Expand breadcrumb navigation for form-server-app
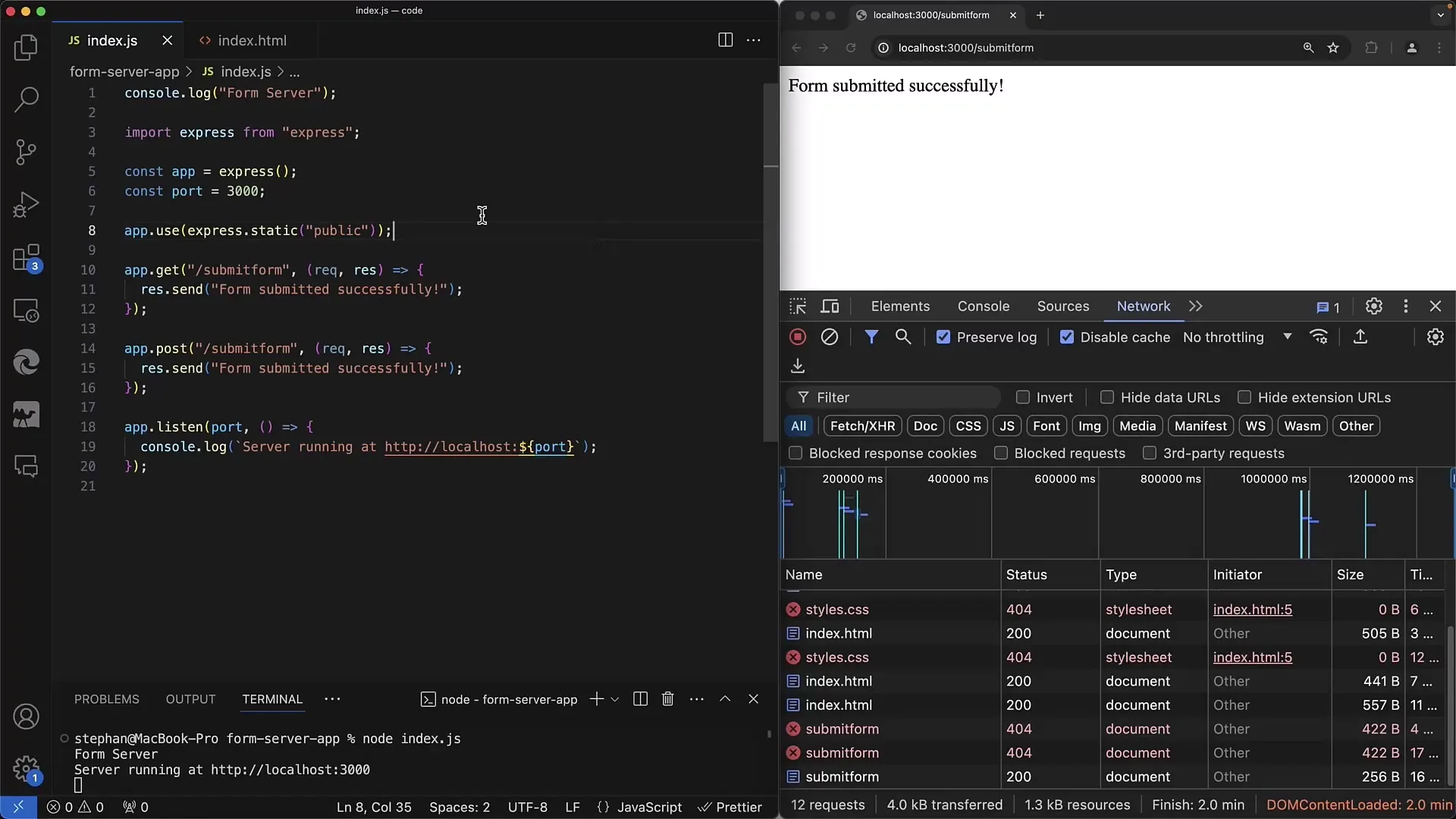The image size is (1456, 819). [x=124, y=71]
